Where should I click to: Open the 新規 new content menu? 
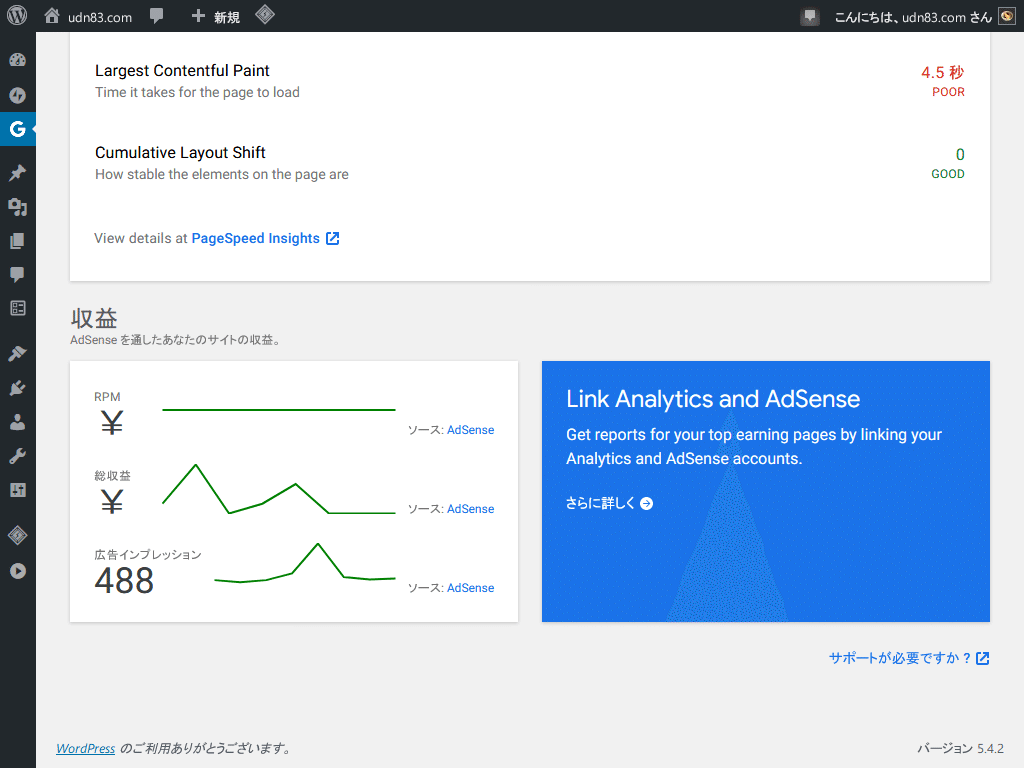216,16
